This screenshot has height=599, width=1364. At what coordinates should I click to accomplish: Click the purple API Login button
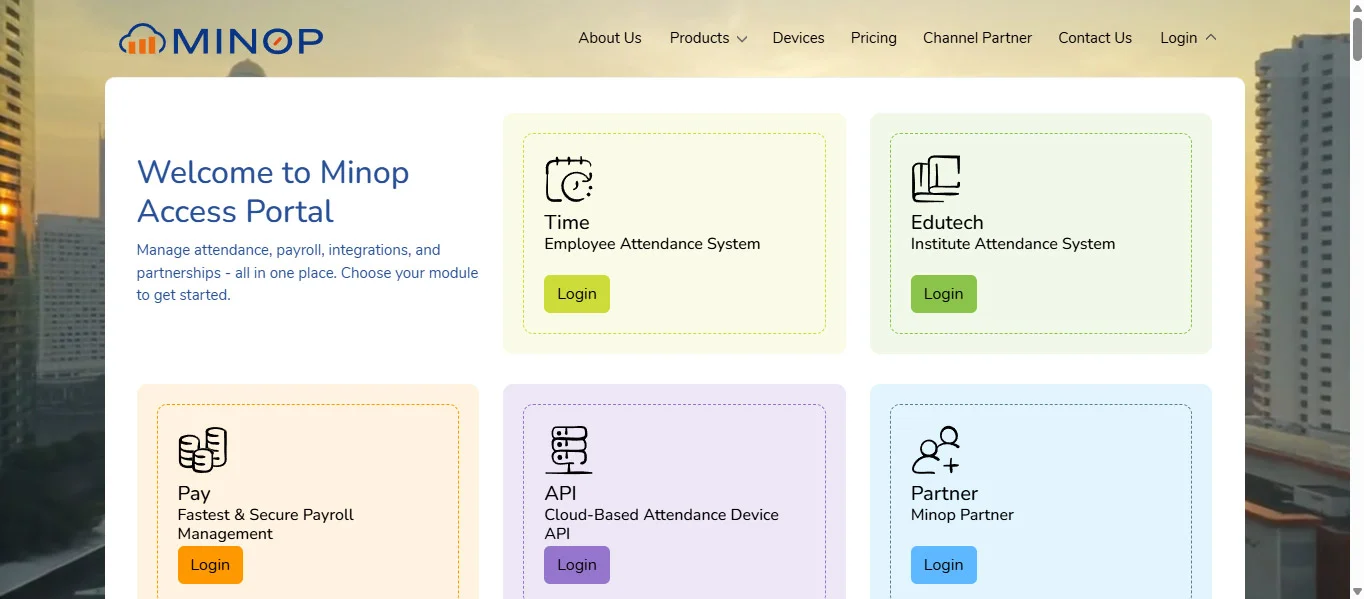(576, 565)
